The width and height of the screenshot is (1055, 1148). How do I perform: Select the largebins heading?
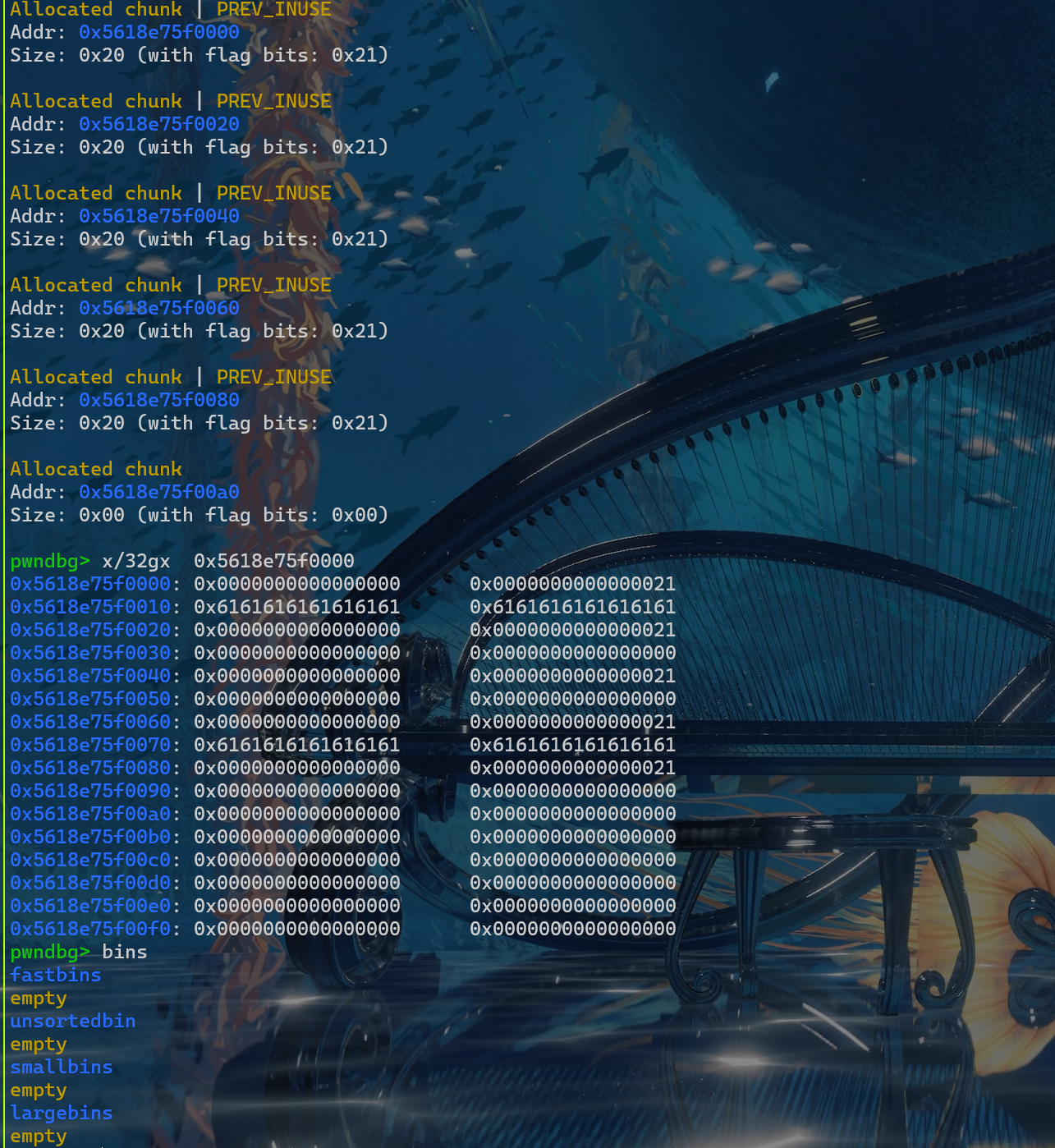(x=61, y=1114)
